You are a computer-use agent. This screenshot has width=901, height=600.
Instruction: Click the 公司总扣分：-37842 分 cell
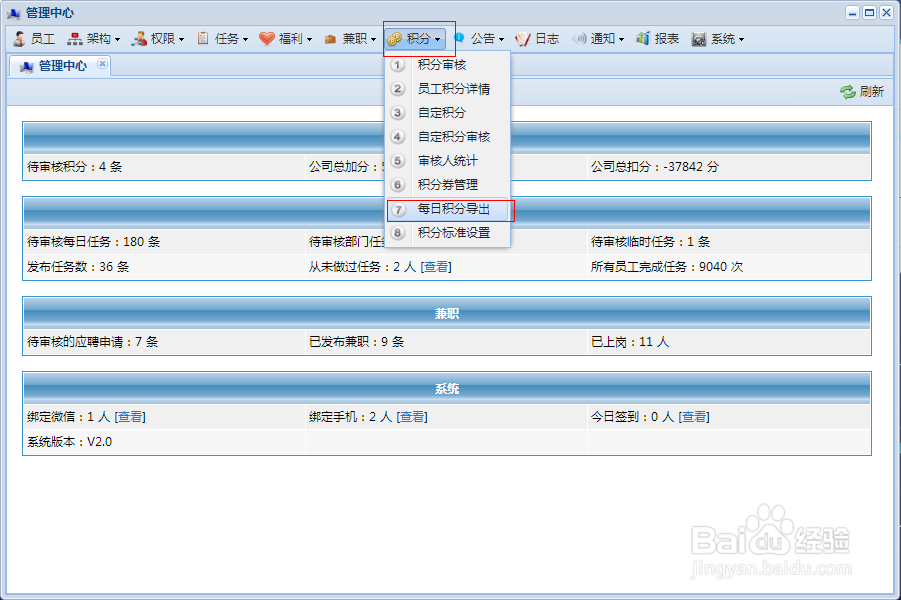point(729,167)
